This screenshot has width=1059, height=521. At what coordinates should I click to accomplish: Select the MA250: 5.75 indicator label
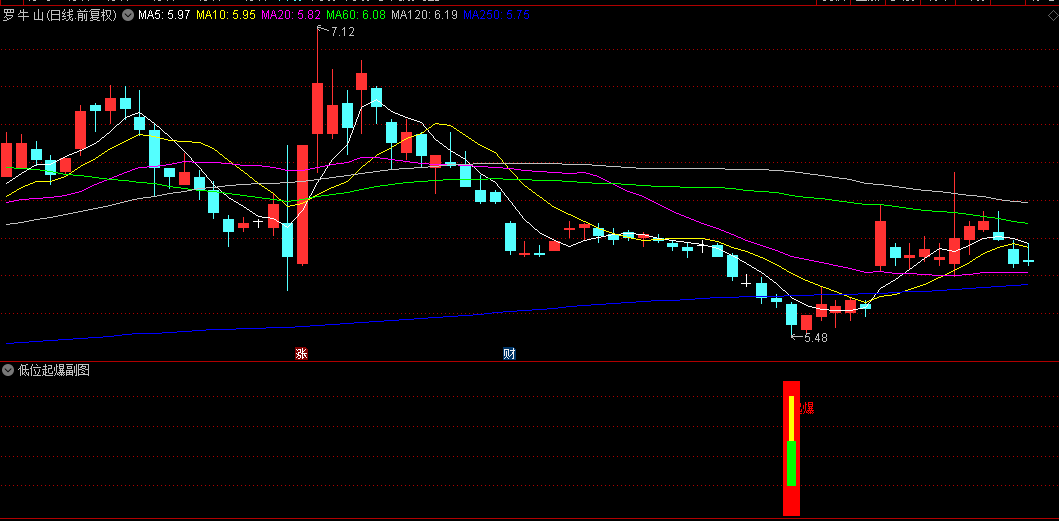[496, 15]
